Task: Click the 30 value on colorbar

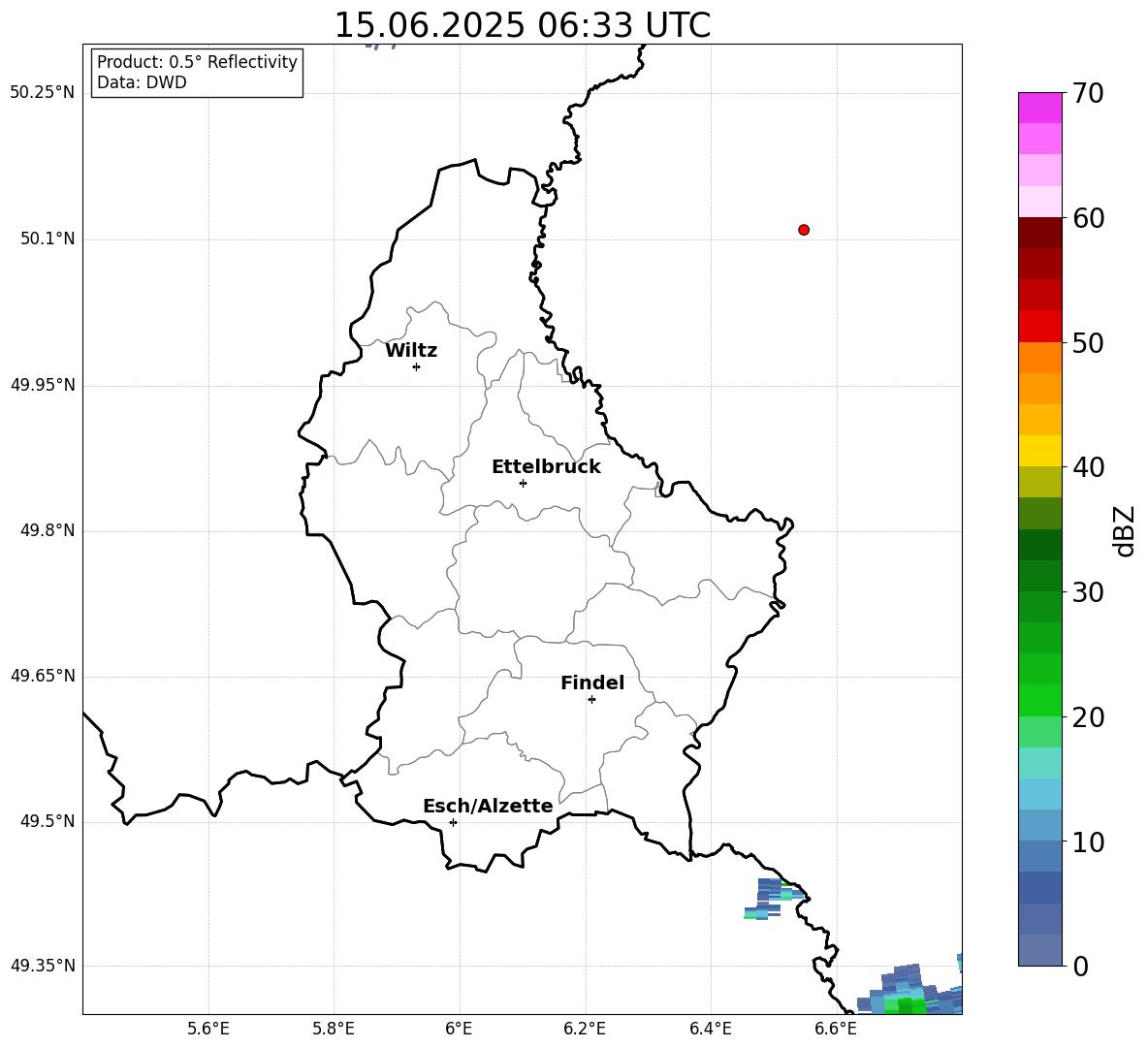Action: [1088, 592]
